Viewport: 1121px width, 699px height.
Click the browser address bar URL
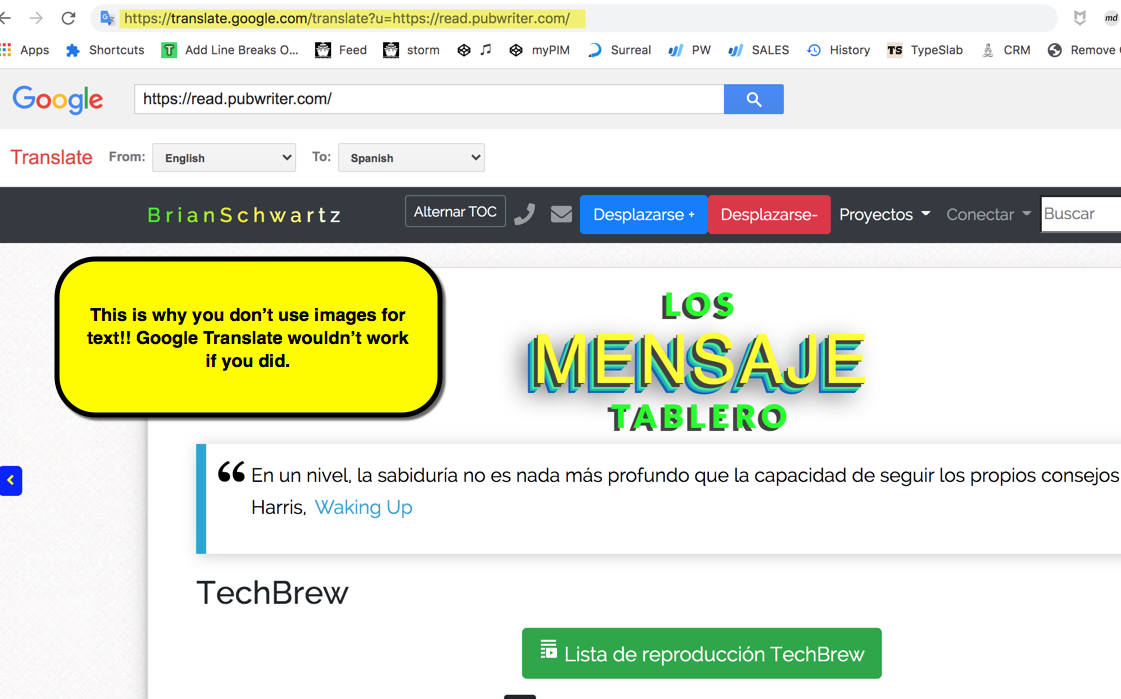[347, 19]
